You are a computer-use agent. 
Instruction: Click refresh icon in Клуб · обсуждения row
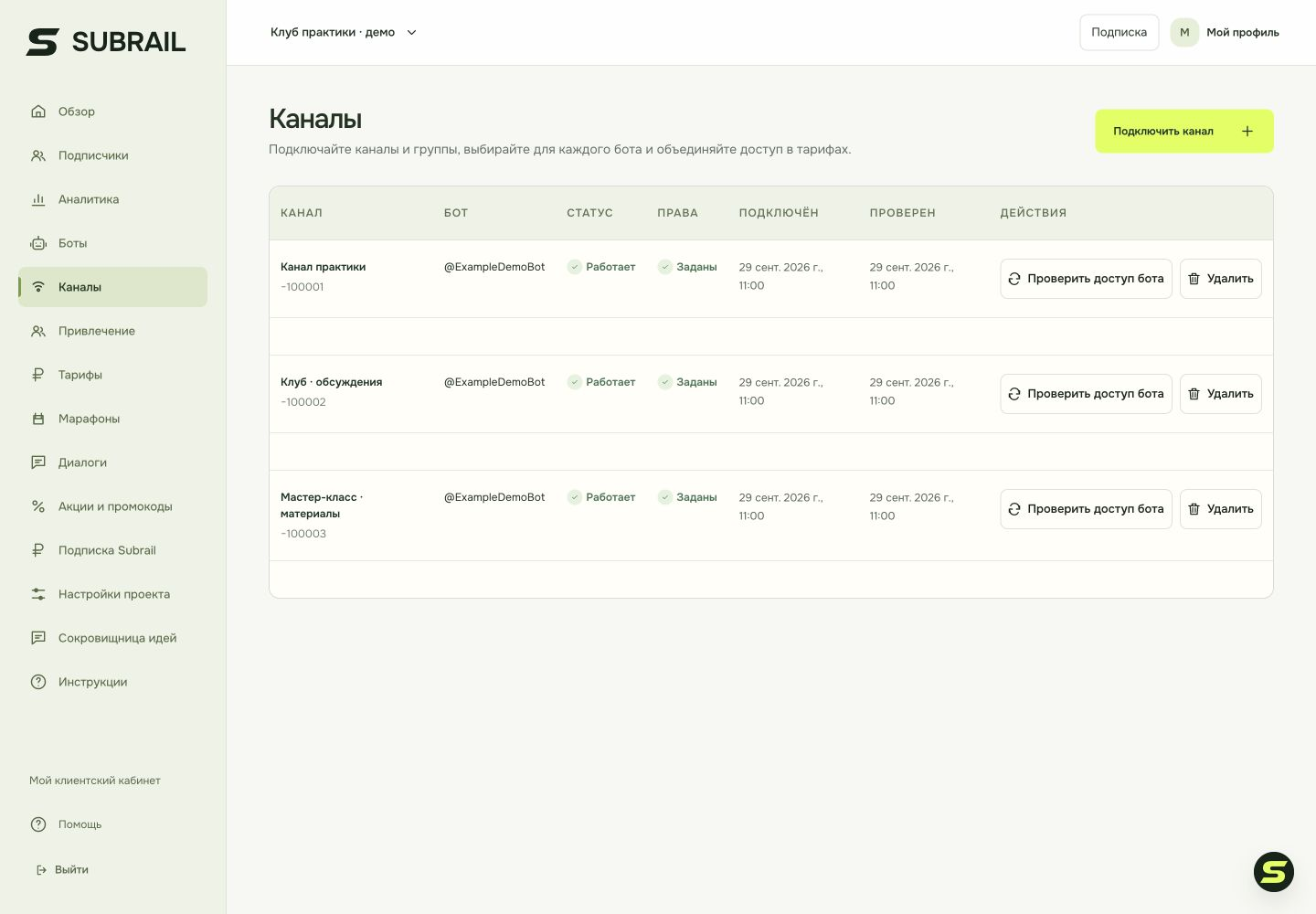(1014, 394)
